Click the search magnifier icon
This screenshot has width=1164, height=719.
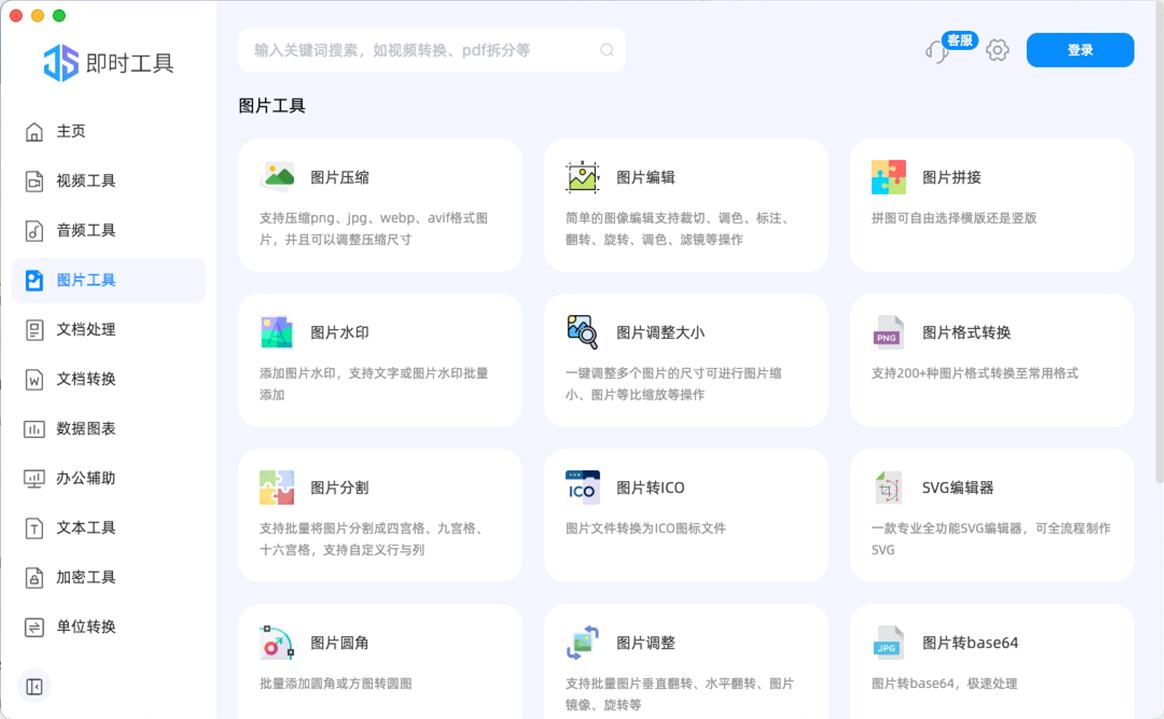(x=607, y=50)
